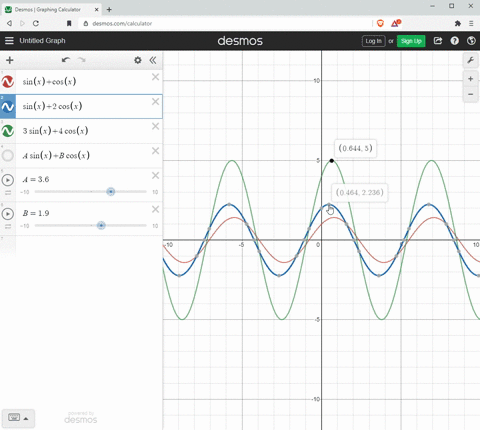Toggle visibility of sin(x)+cos(x) graph

click(8, 82)
